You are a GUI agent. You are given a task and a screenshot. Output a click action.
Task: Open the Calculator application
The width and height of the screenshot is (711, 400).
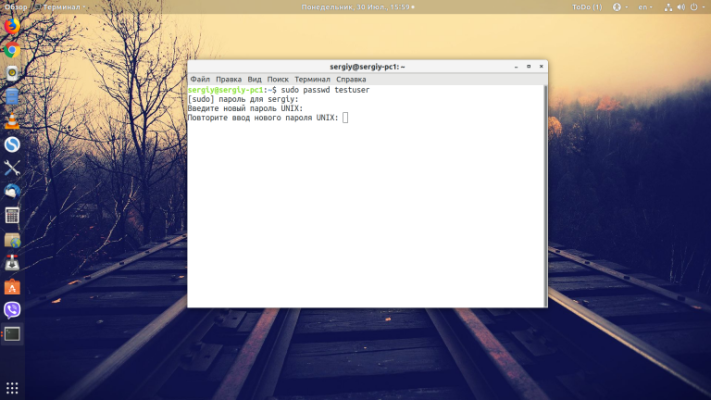click(12, 215)
